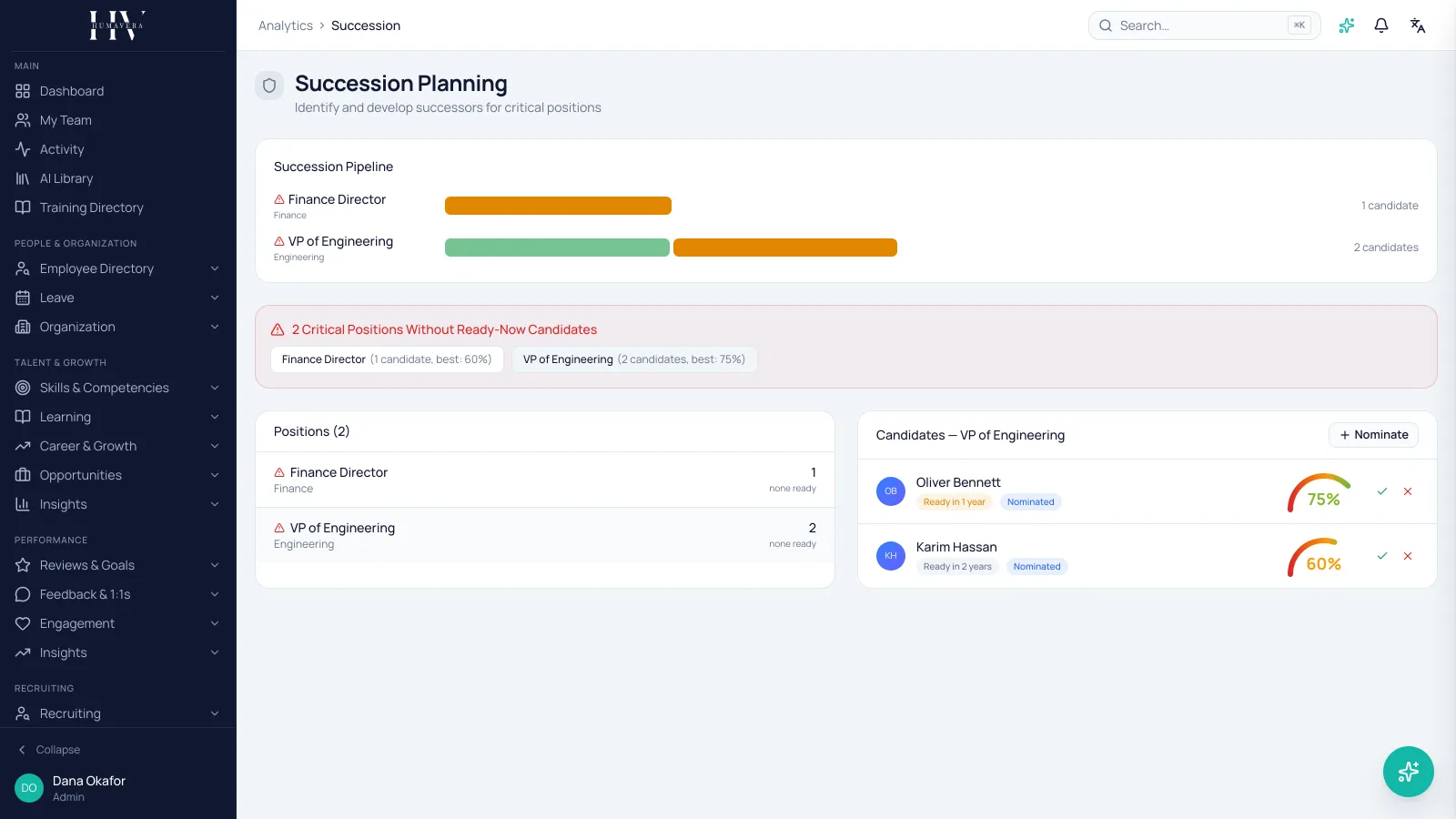Click the Nominate button
This screenshot has width=1456, height=819.
[x=1373, y=435]
